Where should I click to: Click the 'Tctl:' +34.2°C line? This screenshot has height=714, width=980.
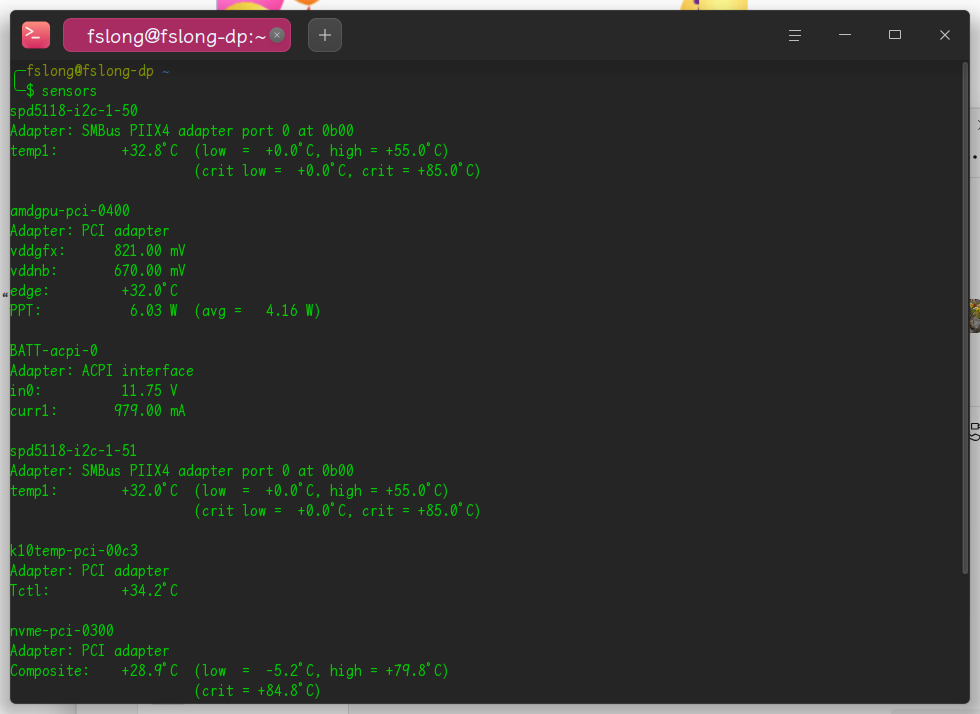tap(94, 591)
